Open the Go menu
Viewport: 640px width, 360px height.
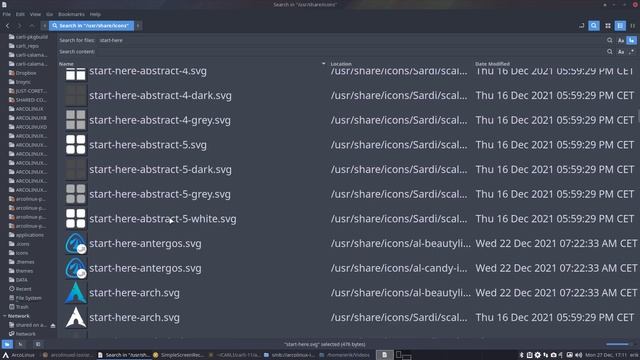coord(49,14)
